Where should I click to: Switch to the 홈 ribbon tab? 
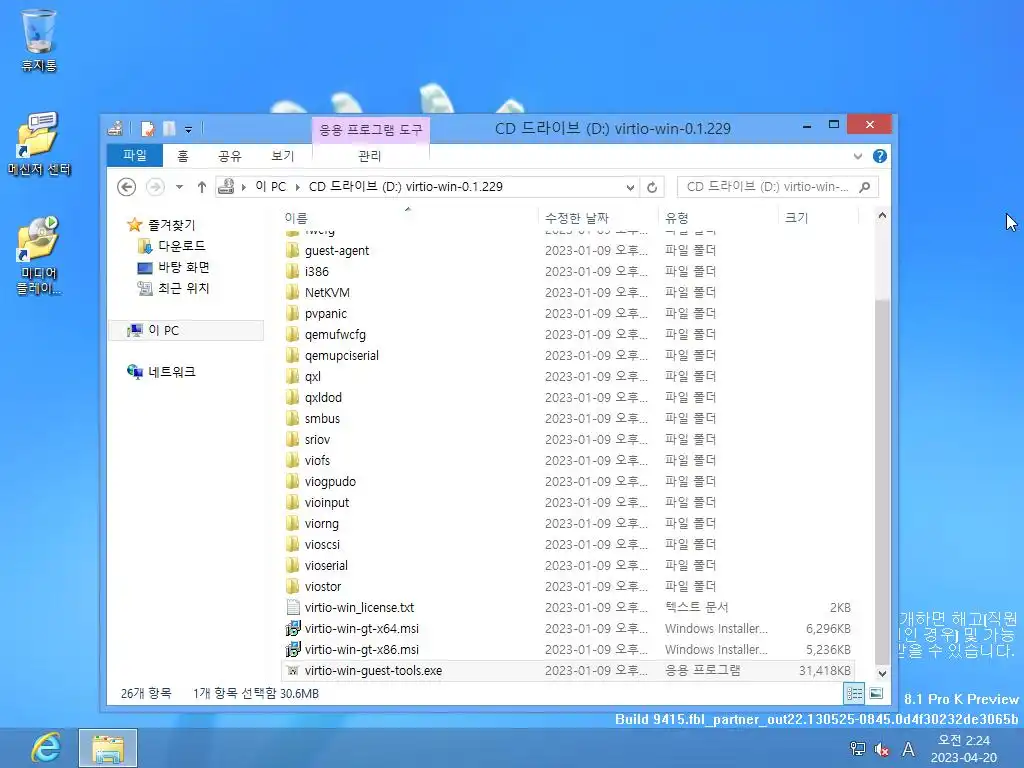click(x=183, y=155)
